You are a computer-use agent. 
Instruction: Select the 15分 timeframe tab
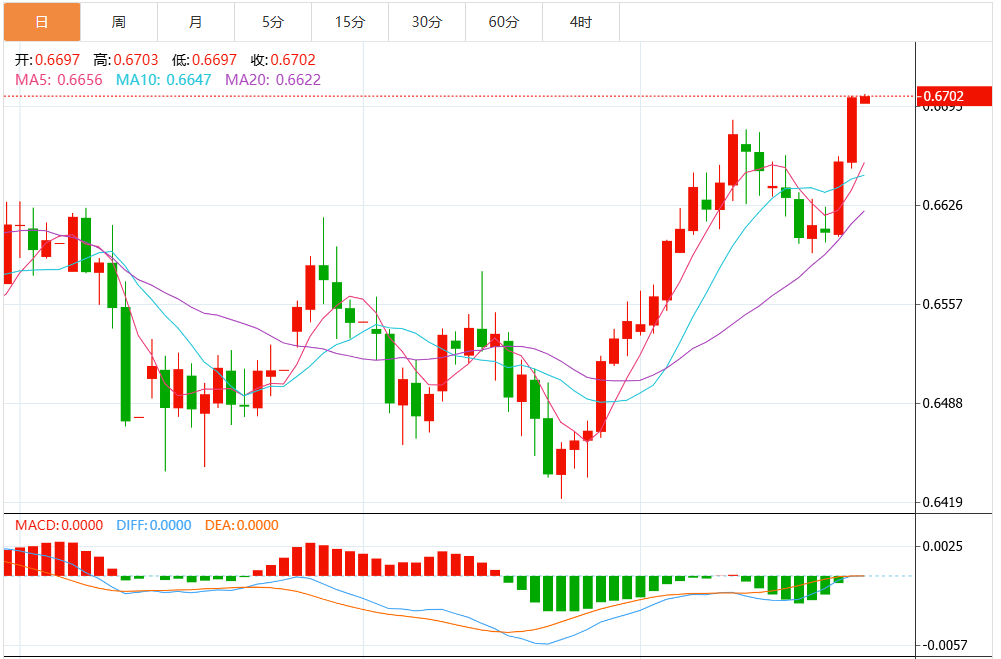point(350,21)
